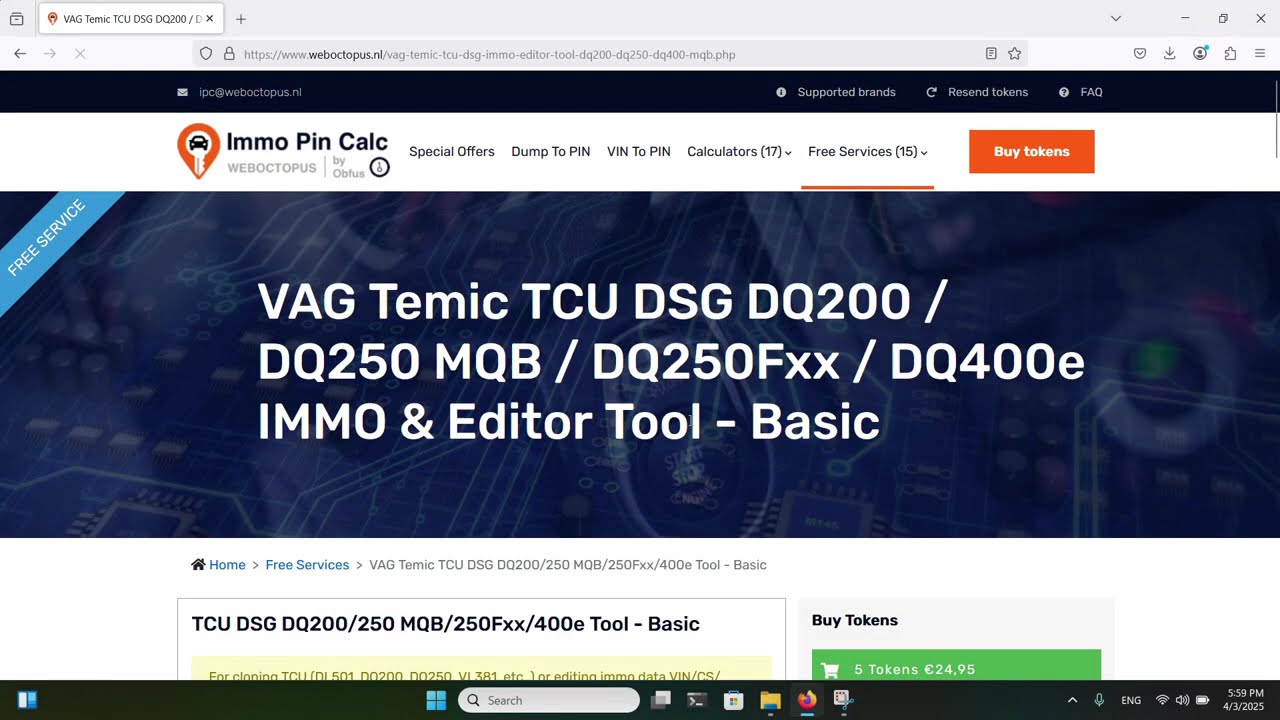Click the question mark icon beside FAQ
Viewport: 1280px width, 720px height.
[1064, 92]
